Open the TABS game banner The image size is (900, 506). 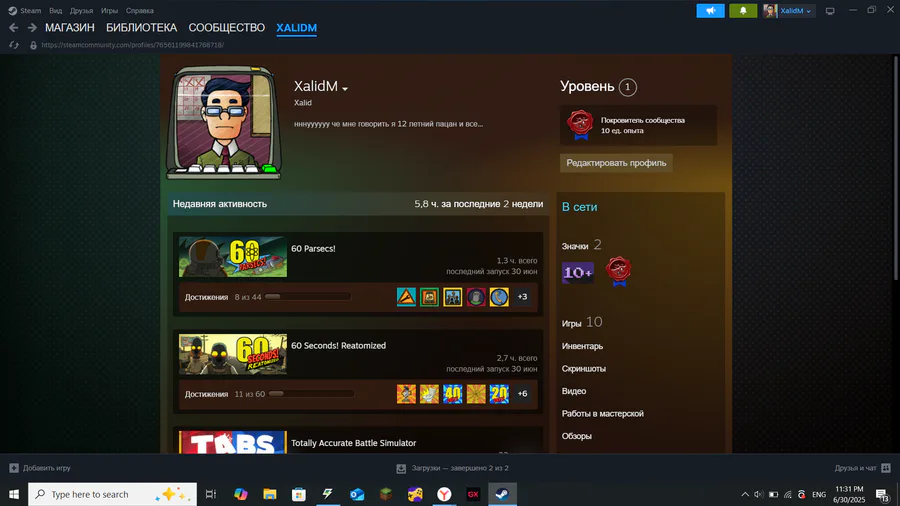tap(232, 442)
